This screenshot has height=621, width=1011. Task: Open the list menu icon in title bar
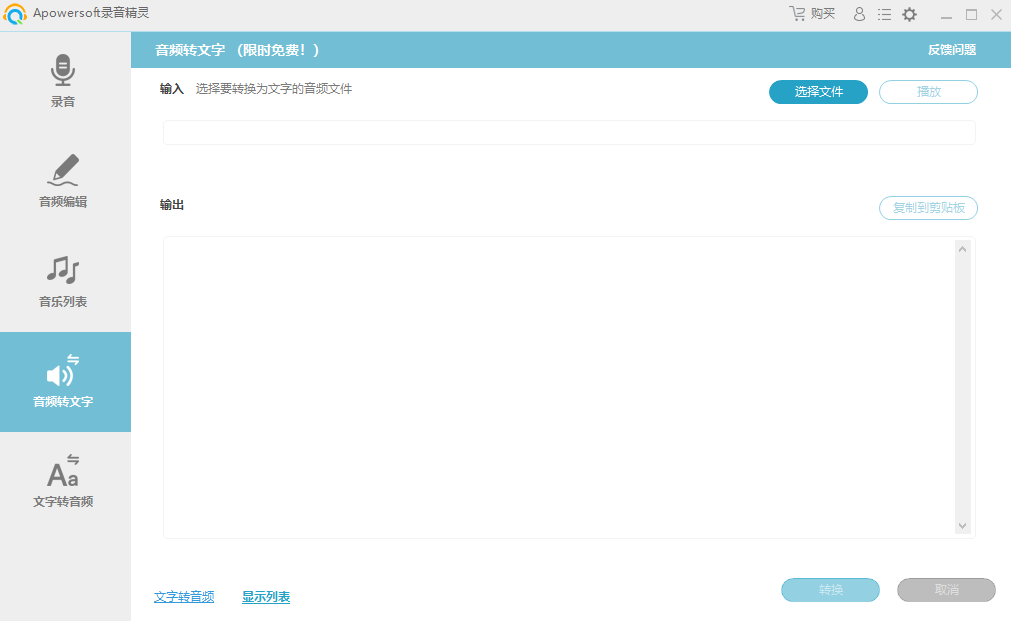[884, 14]
